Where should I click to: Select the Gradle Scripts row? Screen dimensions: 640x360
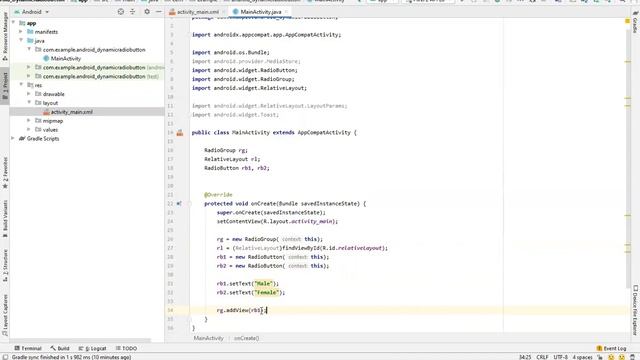pyautogui.click(x=87, y=139)
